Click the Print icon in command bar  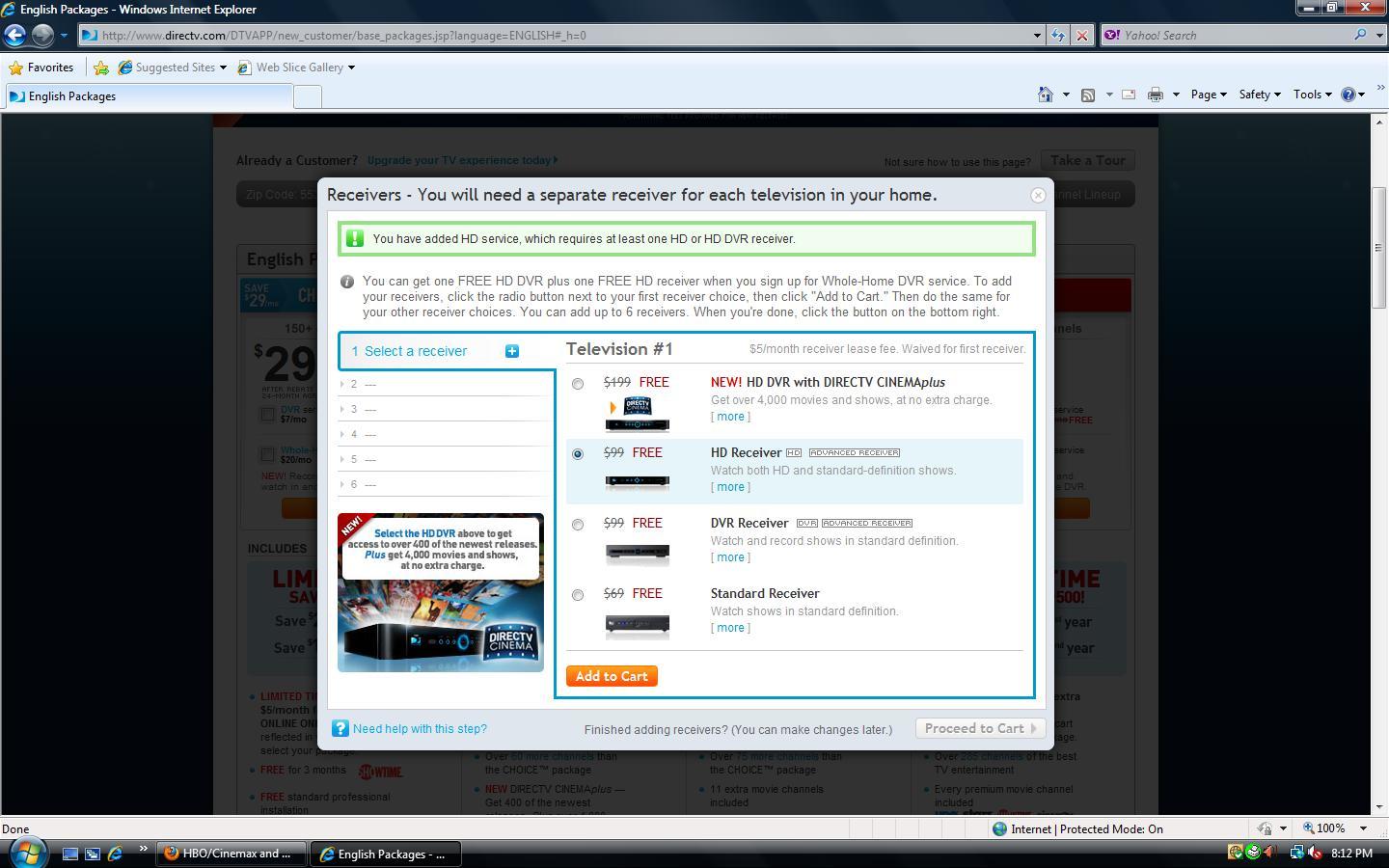tap(1155, 95)
